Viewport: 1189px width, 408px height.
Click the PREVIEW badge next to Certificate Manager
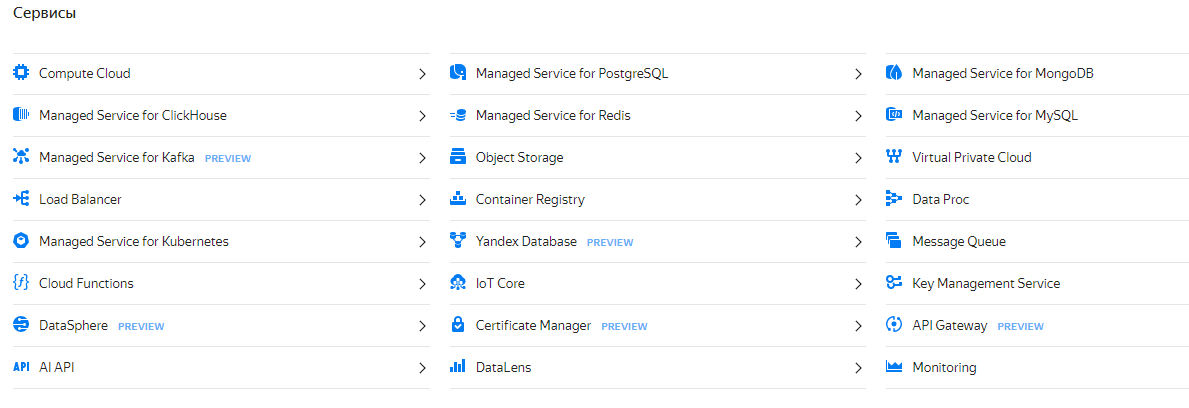pyautogui.click(x=624, y=327)
